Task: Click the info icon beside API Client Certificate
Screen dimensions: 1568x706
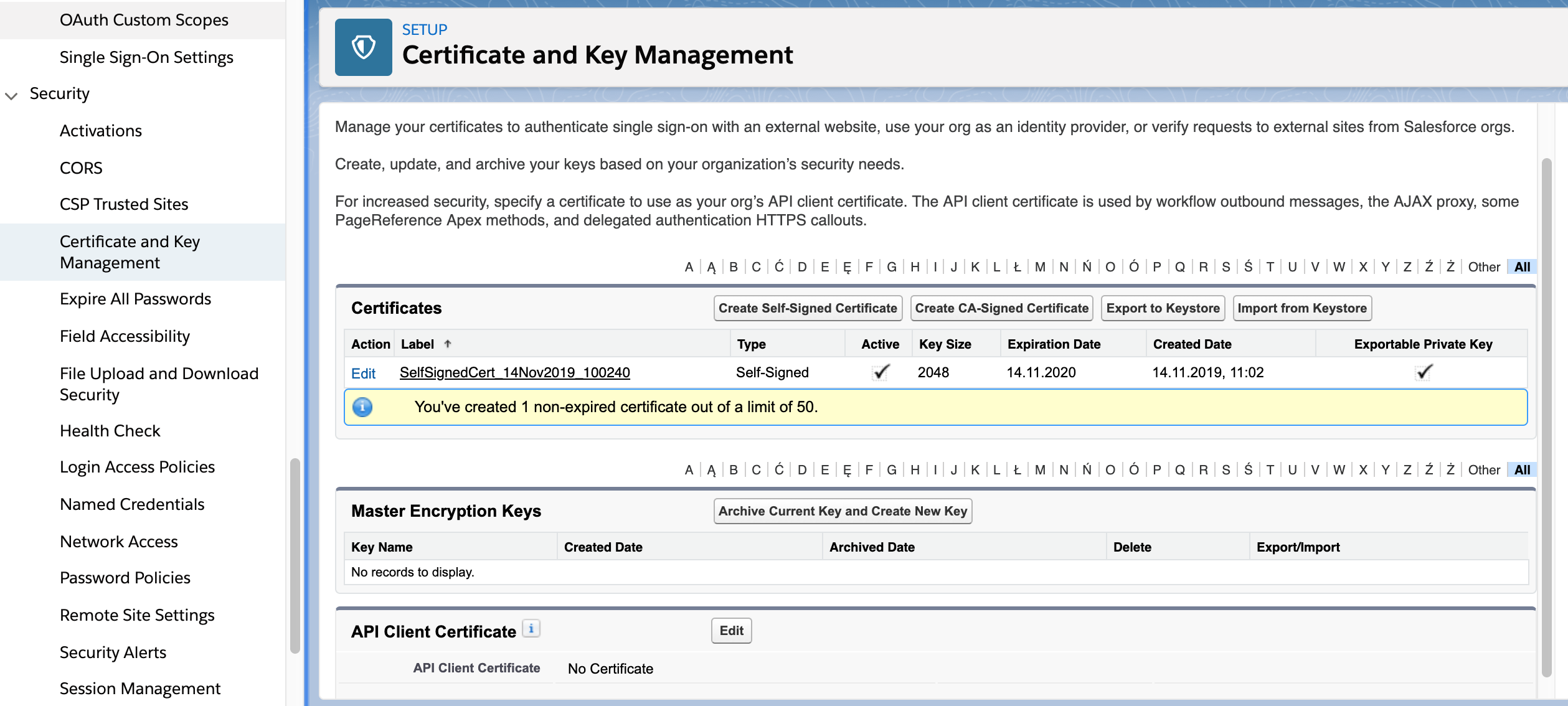Action: (x=531, y=629)
